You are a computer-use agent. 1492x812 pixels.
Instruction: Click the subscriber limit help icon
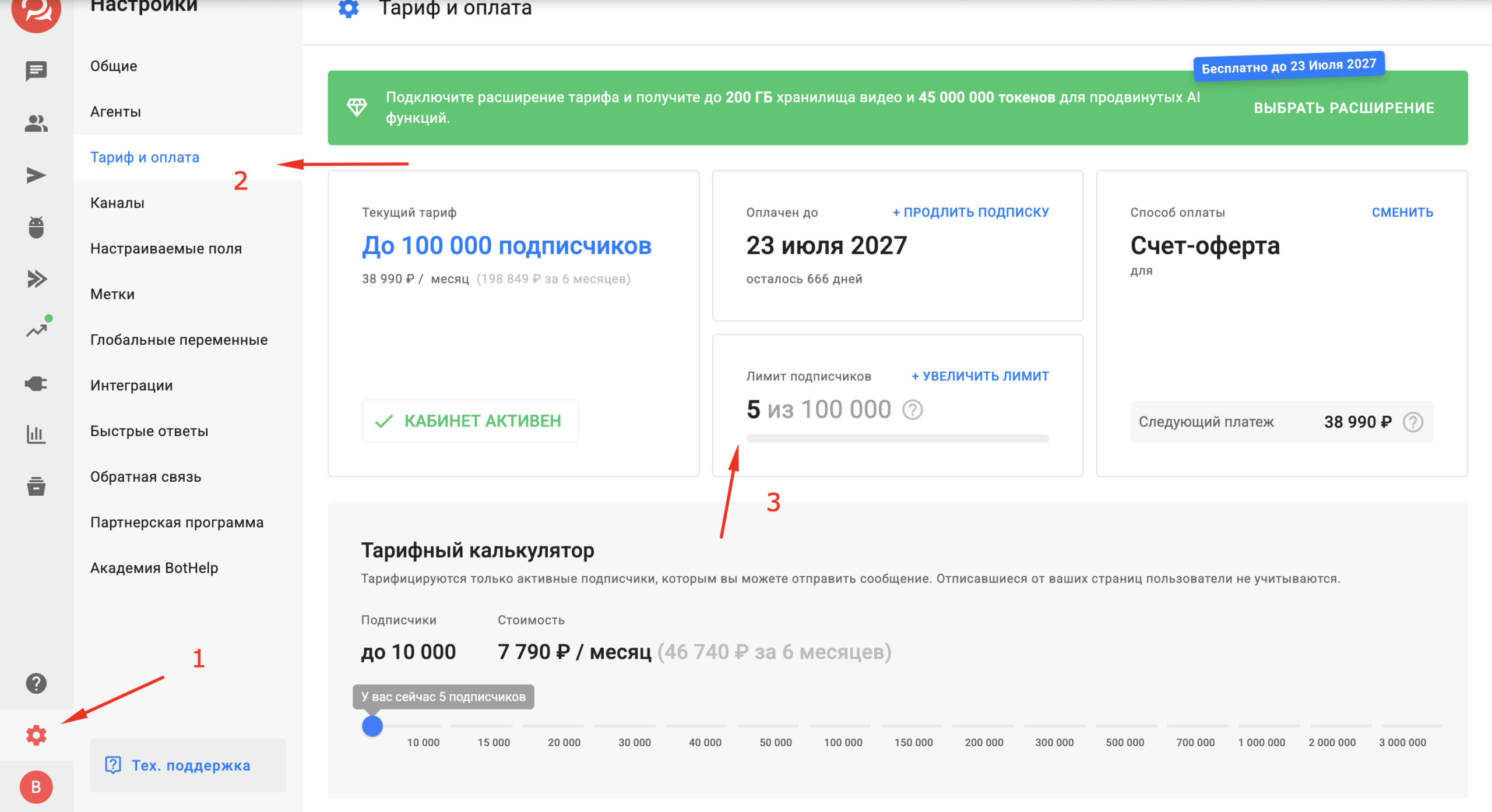(912, 409)
